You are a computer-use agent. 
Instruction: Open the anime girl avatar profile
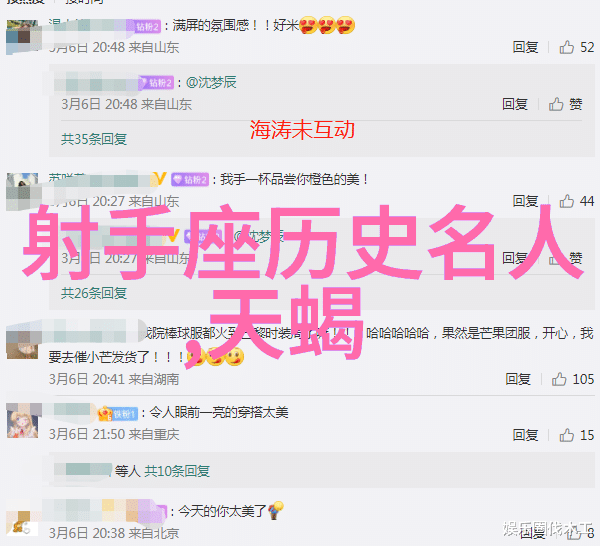pyautogui.click(x=22, y=421)
